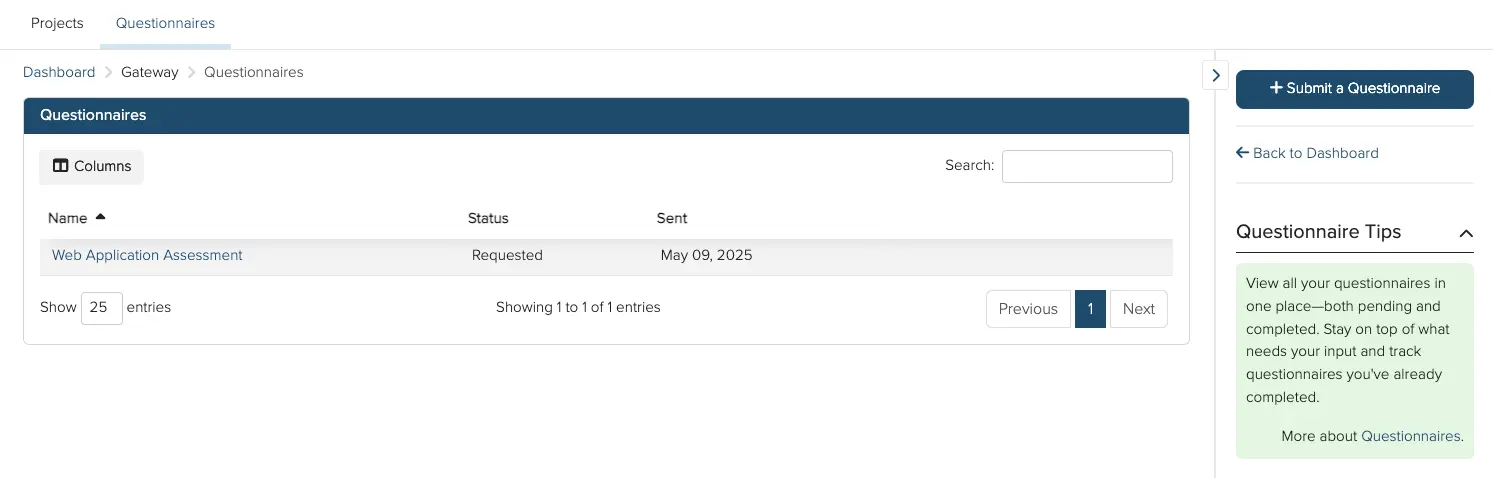Click the Columns button
Viewport: 1493px width, 478px height.
[x=91, y=167]
